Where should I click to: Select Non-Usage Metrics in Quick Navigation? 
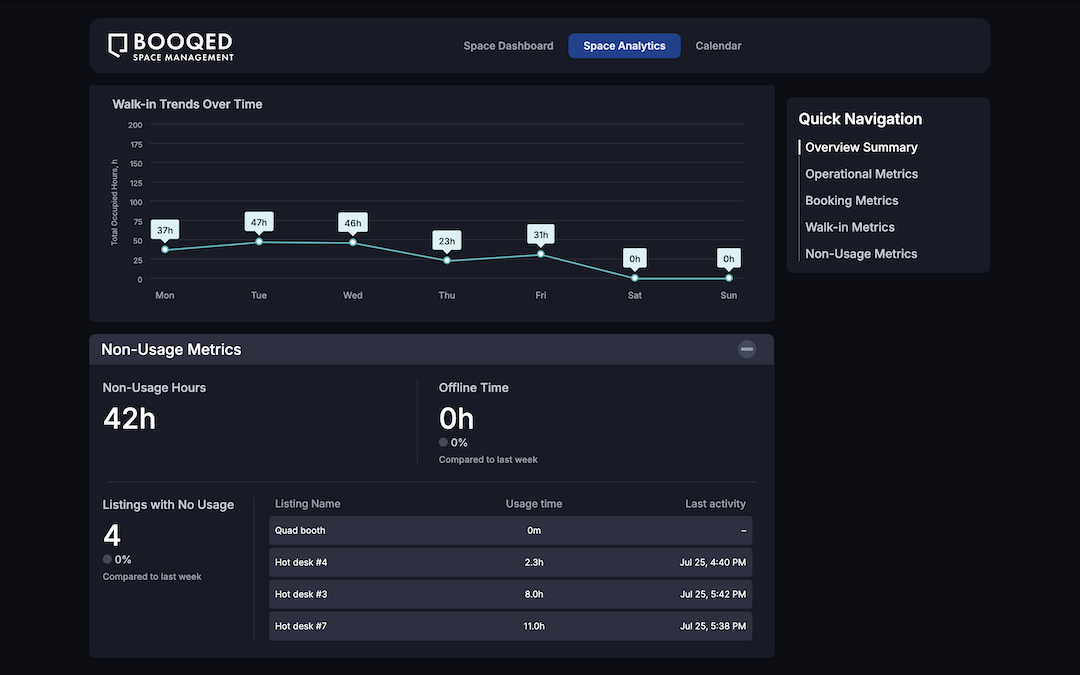click(861, 253)
